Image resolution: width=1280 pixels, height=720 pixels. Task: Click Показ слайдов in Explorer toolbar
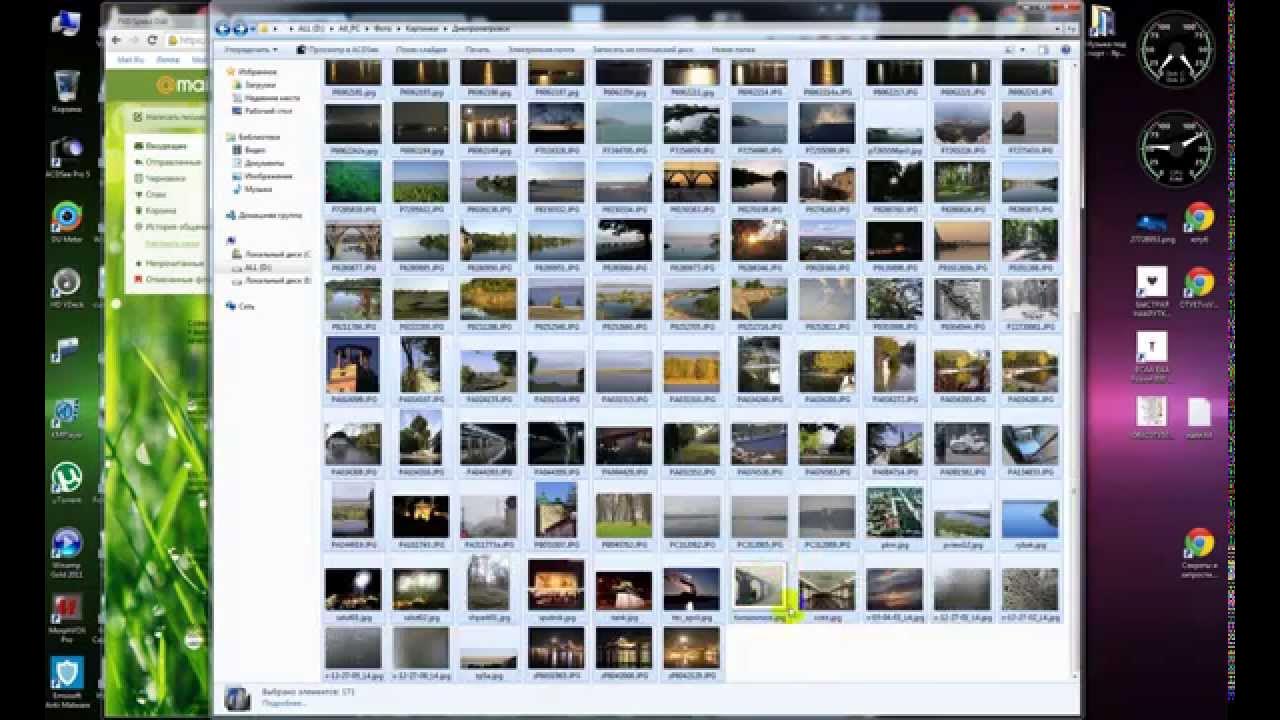[421, 49]
